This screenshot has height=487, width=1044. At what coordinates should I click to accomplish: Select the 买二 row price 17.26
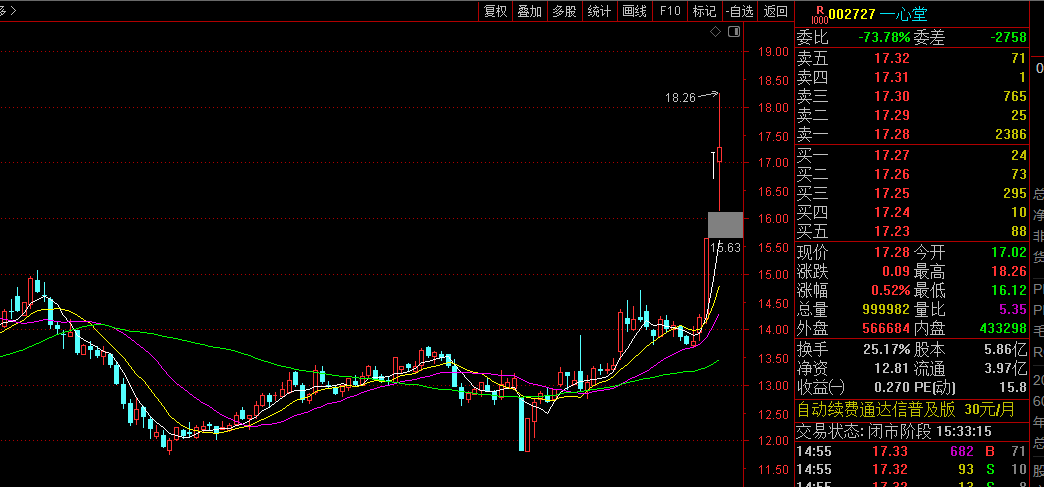pos(892,175)
